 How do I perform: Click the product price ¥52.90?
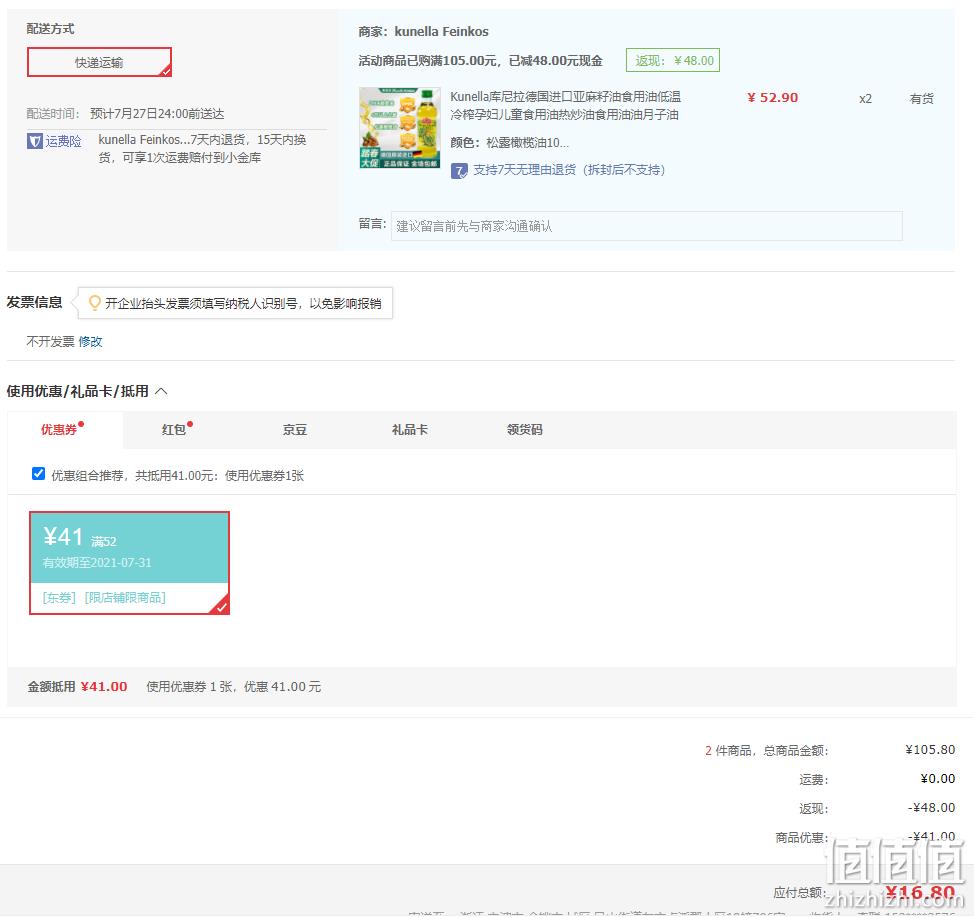tap(773, 98)
